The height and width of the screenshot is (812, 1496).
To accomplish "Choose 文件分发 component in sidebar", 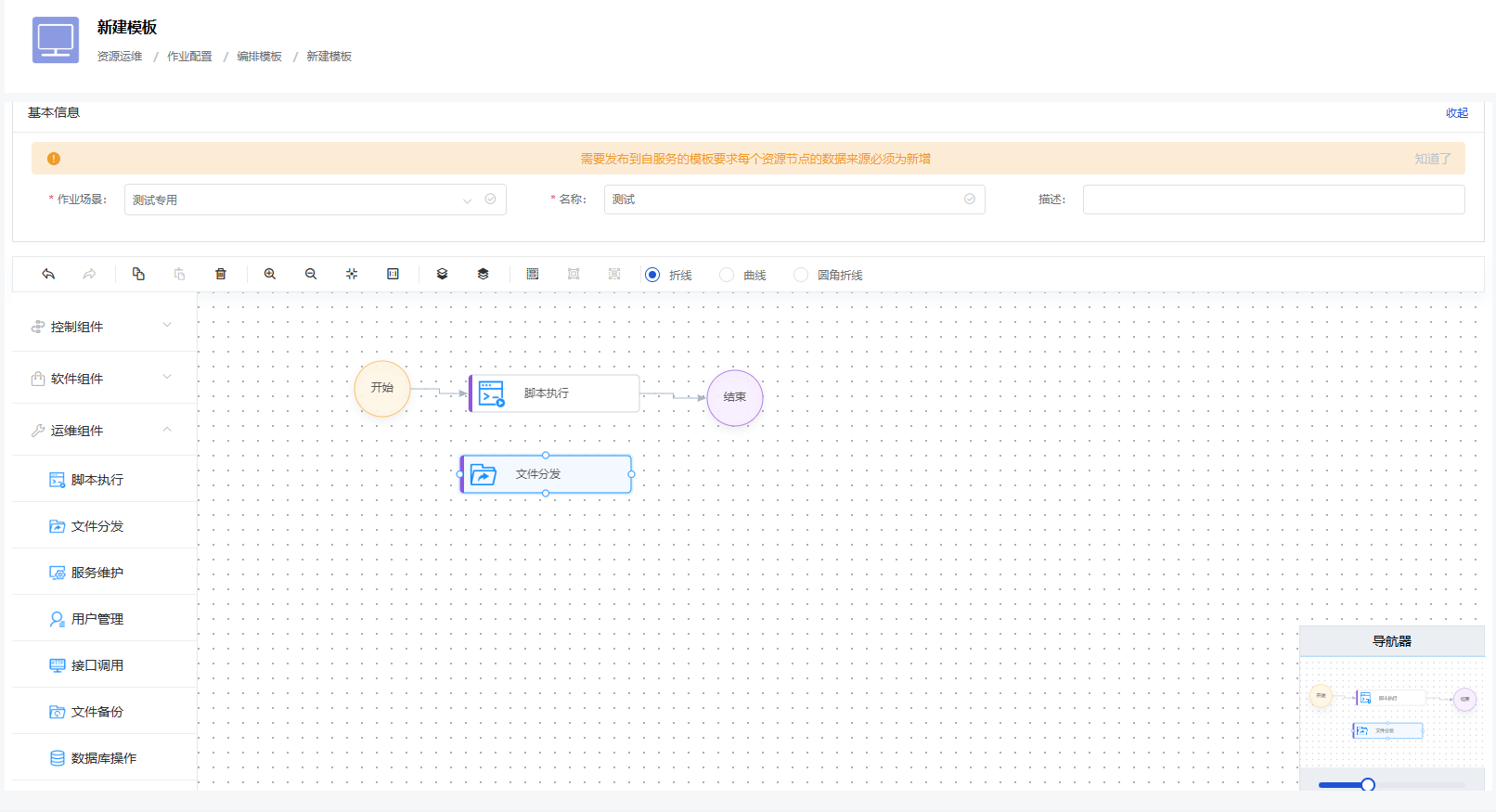I will pos(105,526).
